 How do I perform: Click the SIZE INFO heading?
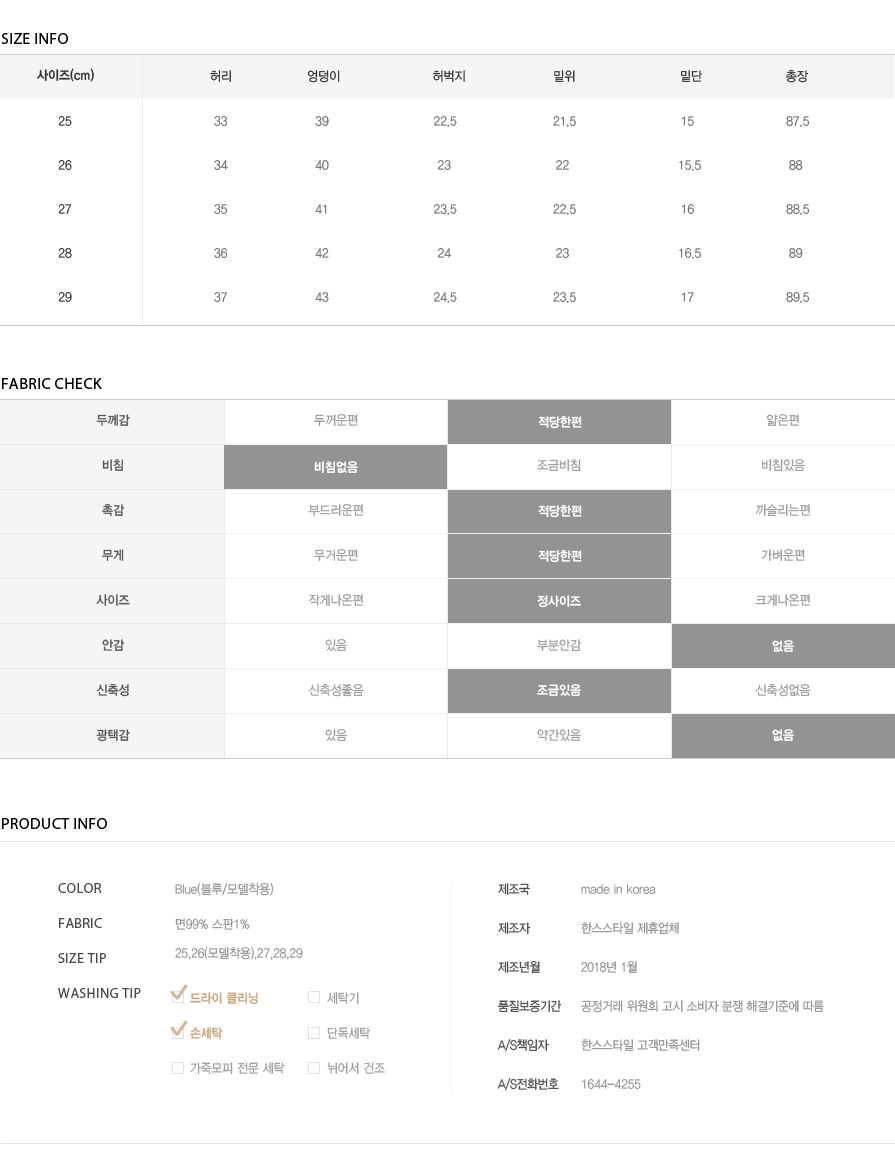[x=34, y=39]
